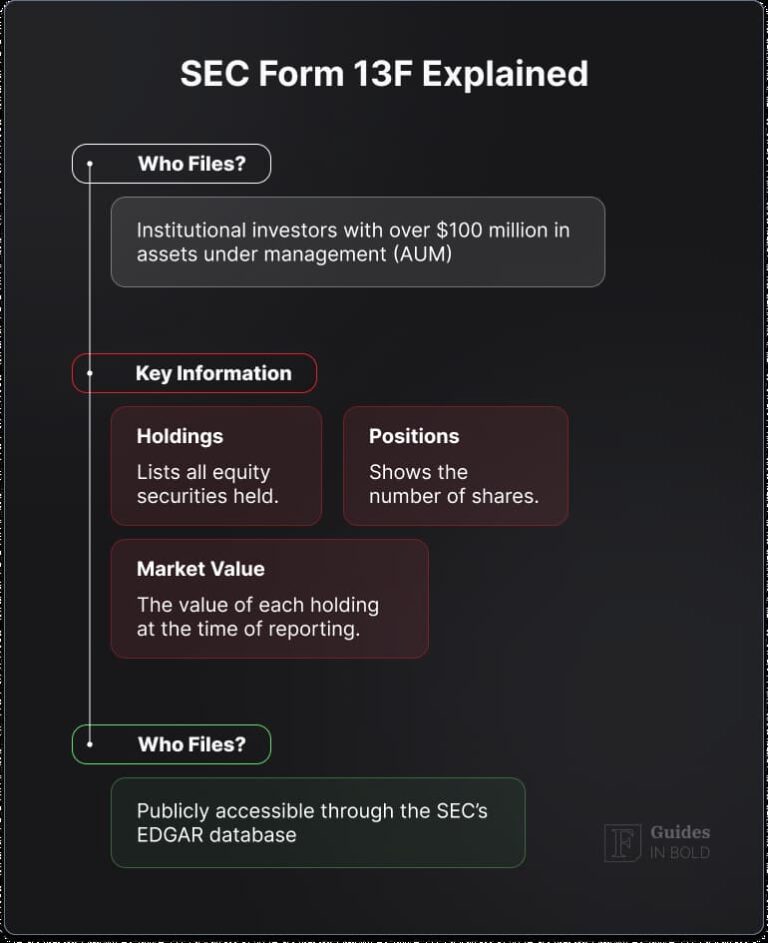768x943 pixels.
Task: Click the "SEC Form 13F Explained" title
Action: point(384,74)
